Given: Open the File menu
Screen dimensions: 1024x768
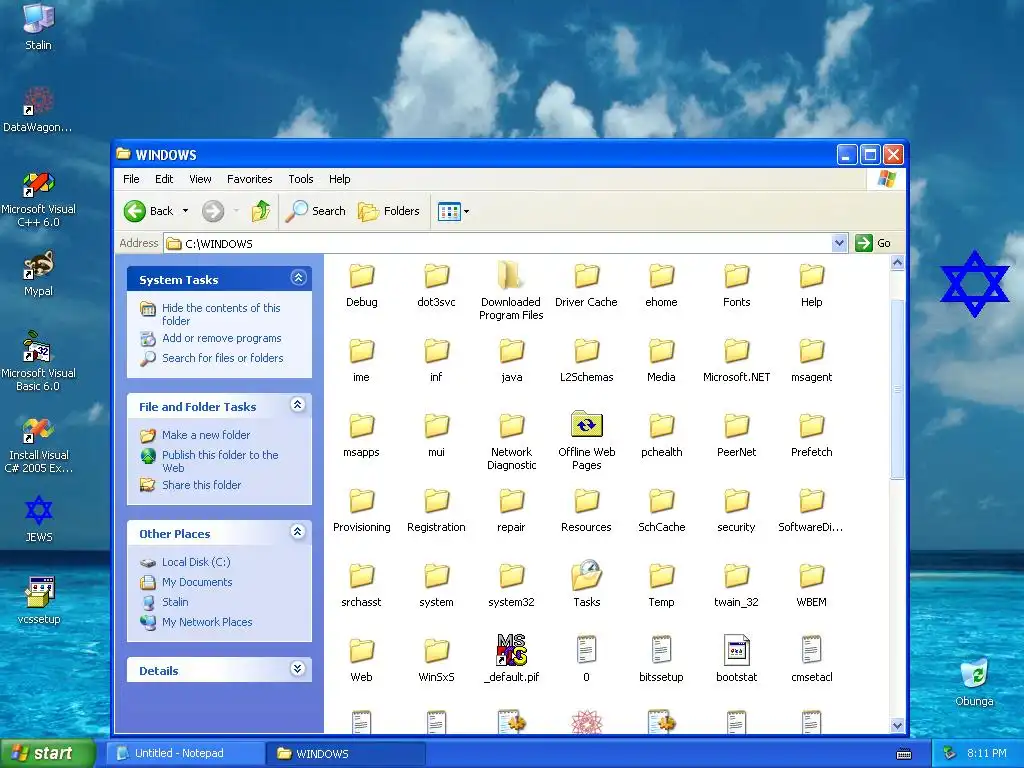Looking at the screenshot, I should 131,179.
